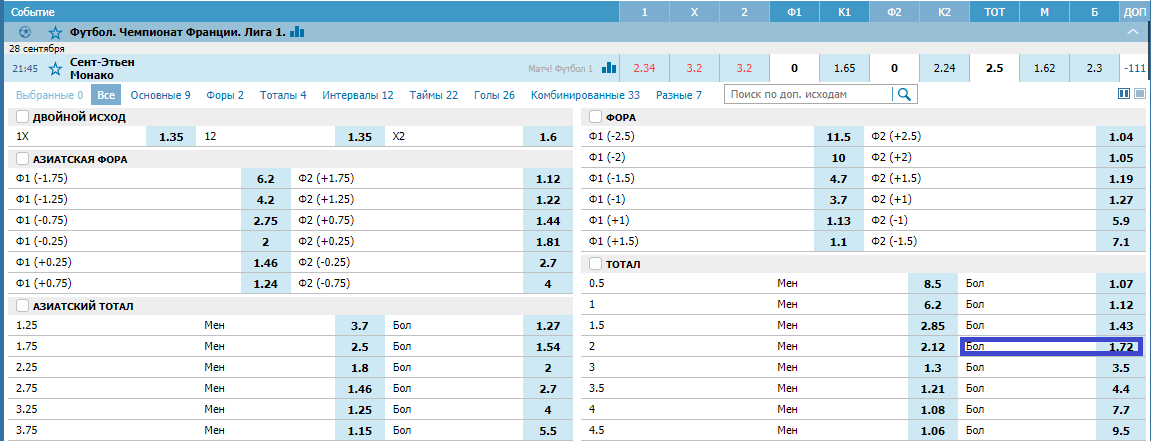Add Ligue 1 league to favorites star
The width and height of the screenshot is (1151, 441).
point(55,32)
